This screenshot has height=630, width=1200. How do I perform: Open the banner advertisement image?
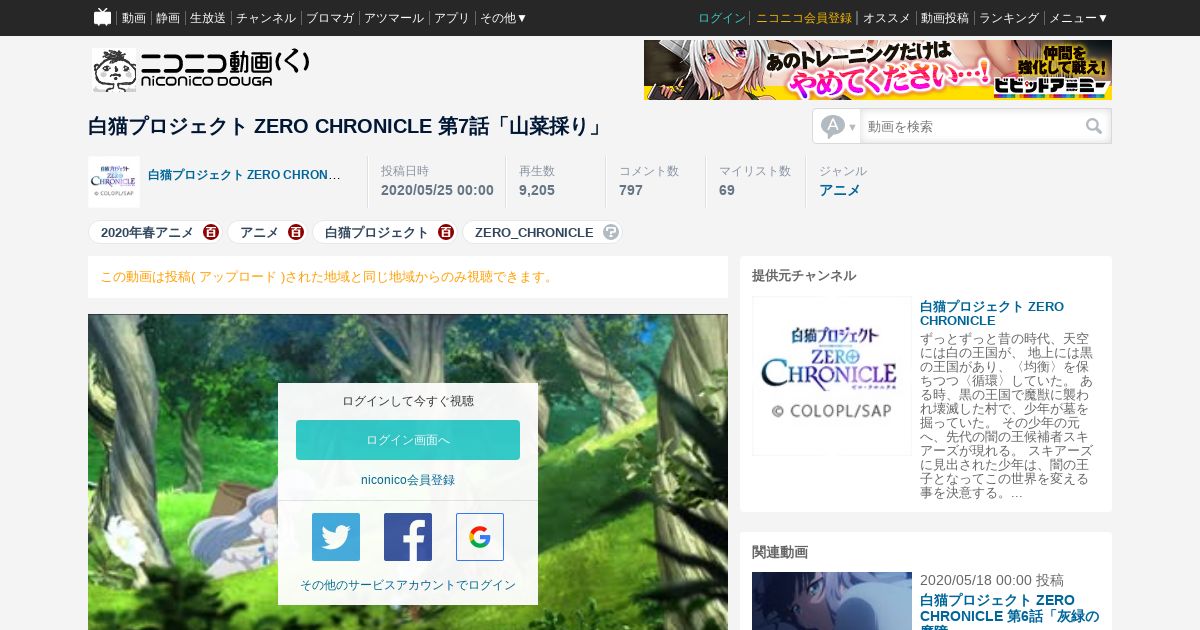point(878,70)
